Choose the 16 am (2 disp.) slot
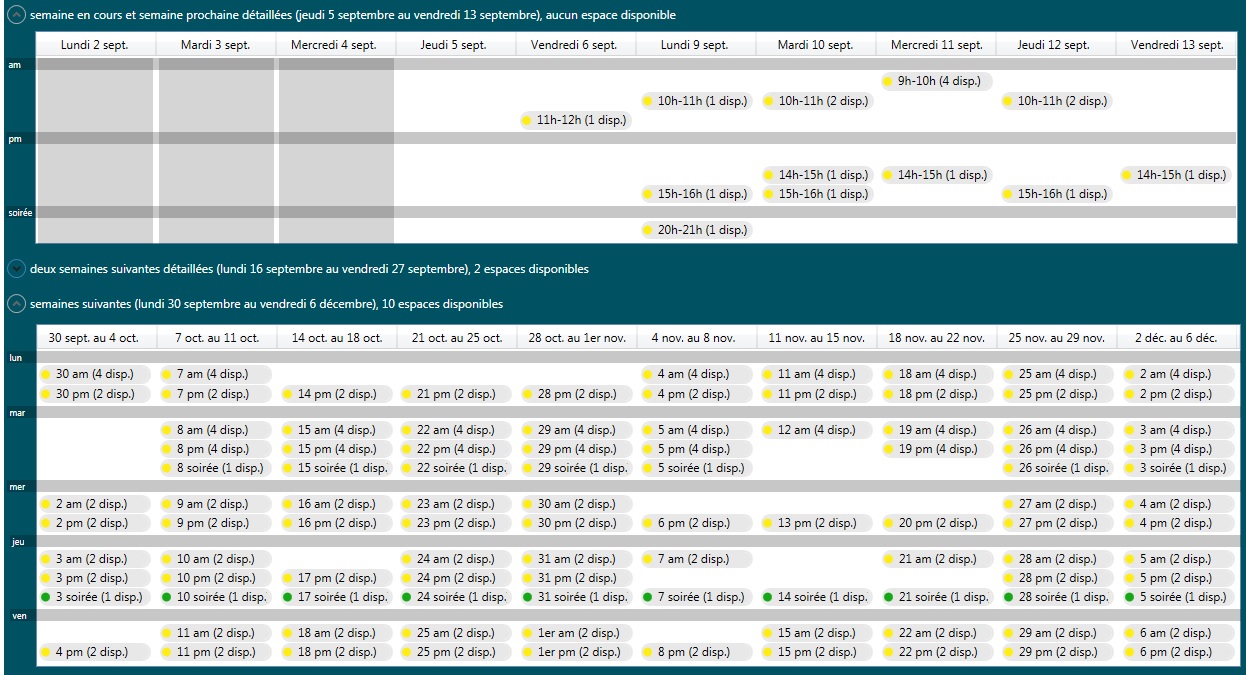This screenshot has width=1246, height=675. pyautogui.click(x=335, y=504)
